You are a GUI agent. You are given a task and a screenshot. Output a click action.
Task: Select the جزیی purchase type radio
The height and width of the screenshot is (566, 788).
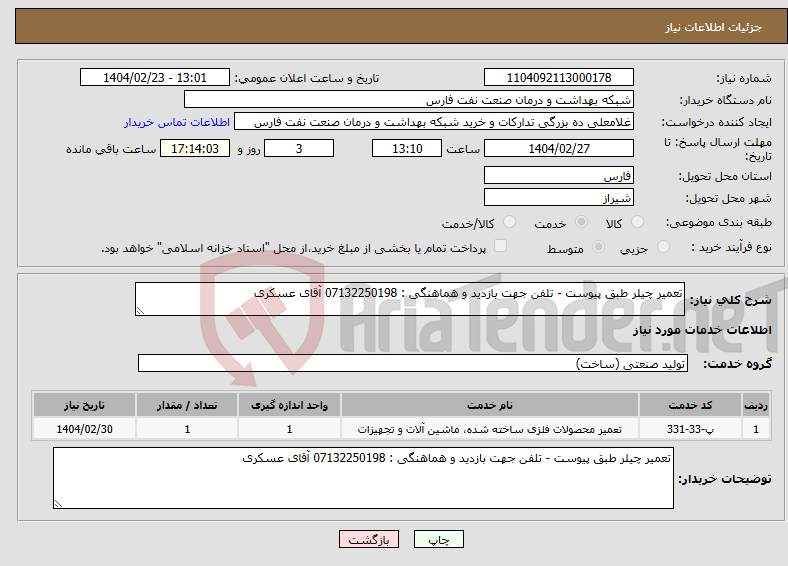click(x=663, y=246)
